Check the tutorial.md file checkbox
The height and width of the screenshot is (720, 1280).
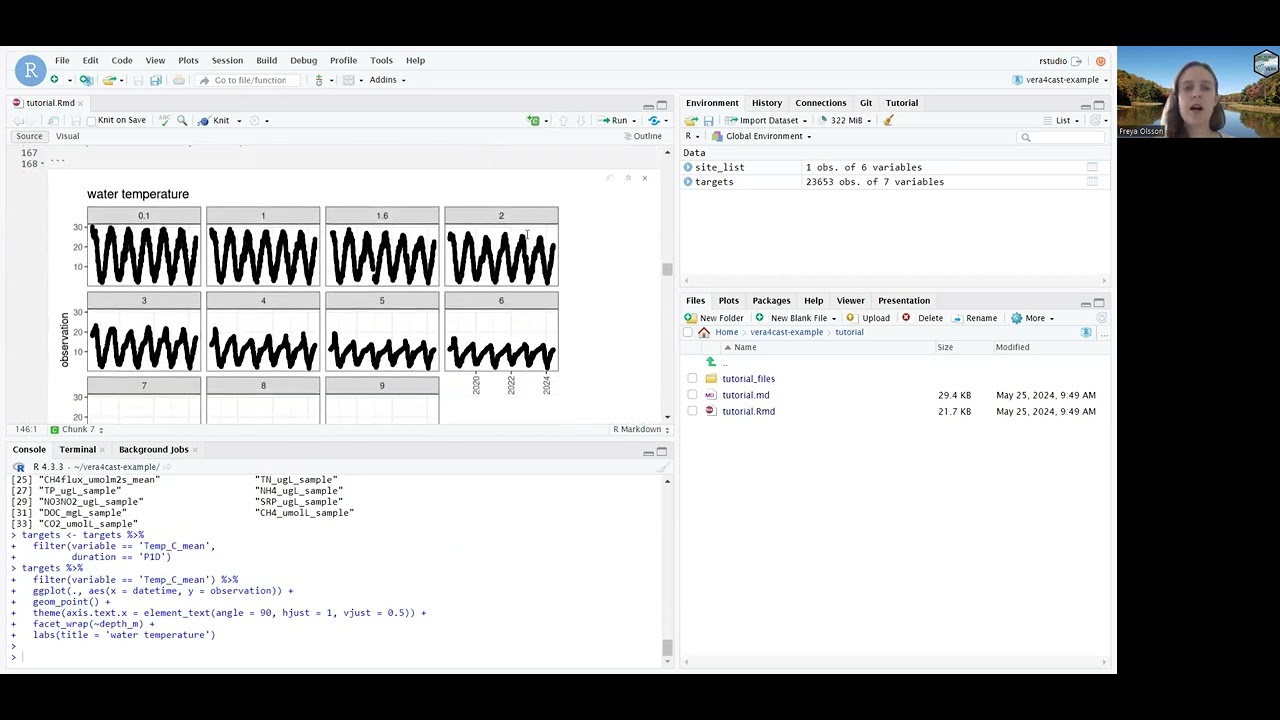[x=692, y=395]
